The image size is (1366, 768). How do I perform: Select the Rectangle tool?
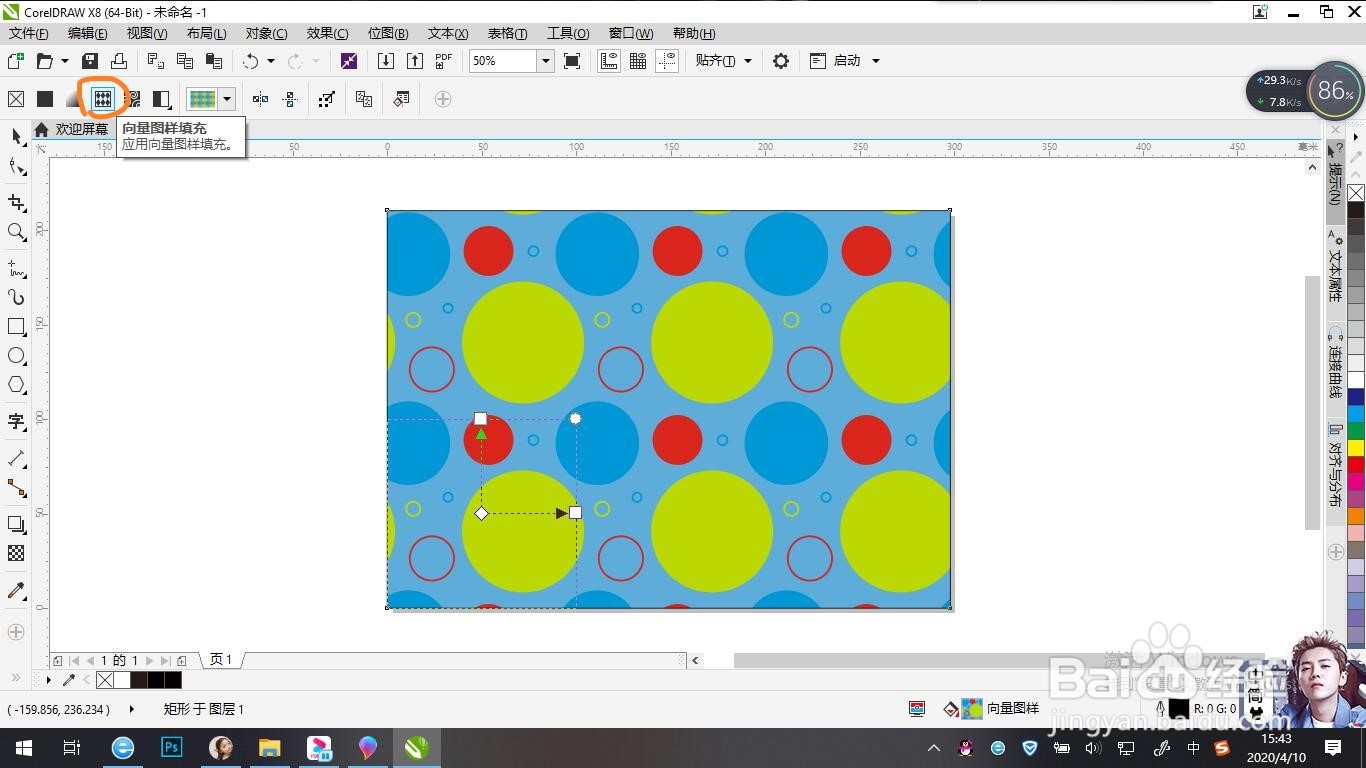point(16,327)
